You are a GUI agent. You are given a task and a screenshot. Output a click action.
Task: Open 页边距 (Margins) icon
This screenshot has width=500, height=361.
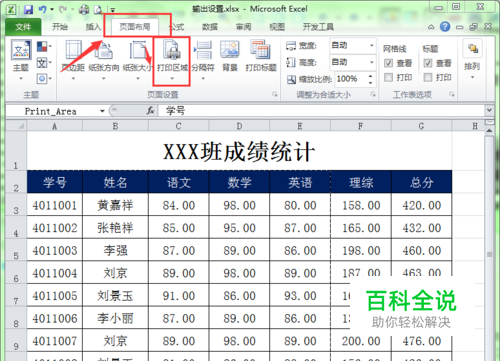[x=73, y=50]
